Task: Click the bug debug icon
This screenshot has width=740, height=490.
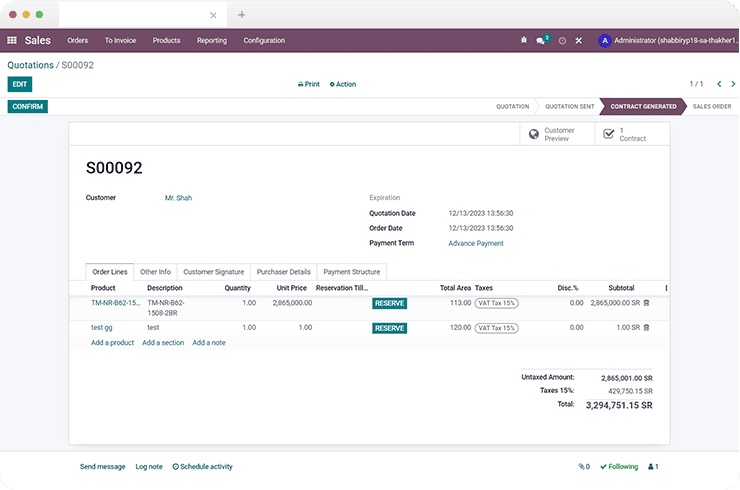Action: click(523, 41)
